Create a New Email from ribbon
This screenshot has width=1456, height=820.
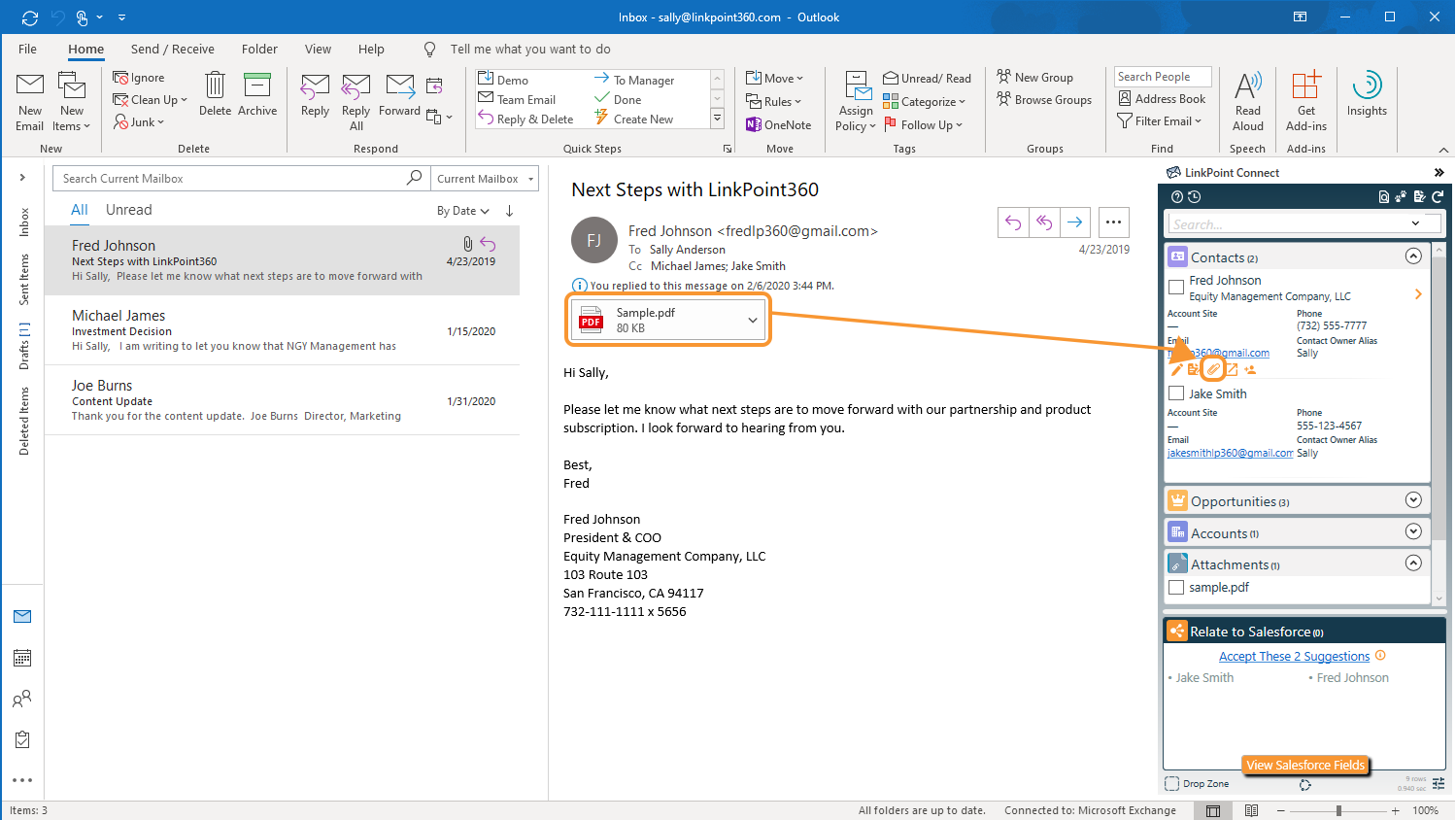point(30,102)
